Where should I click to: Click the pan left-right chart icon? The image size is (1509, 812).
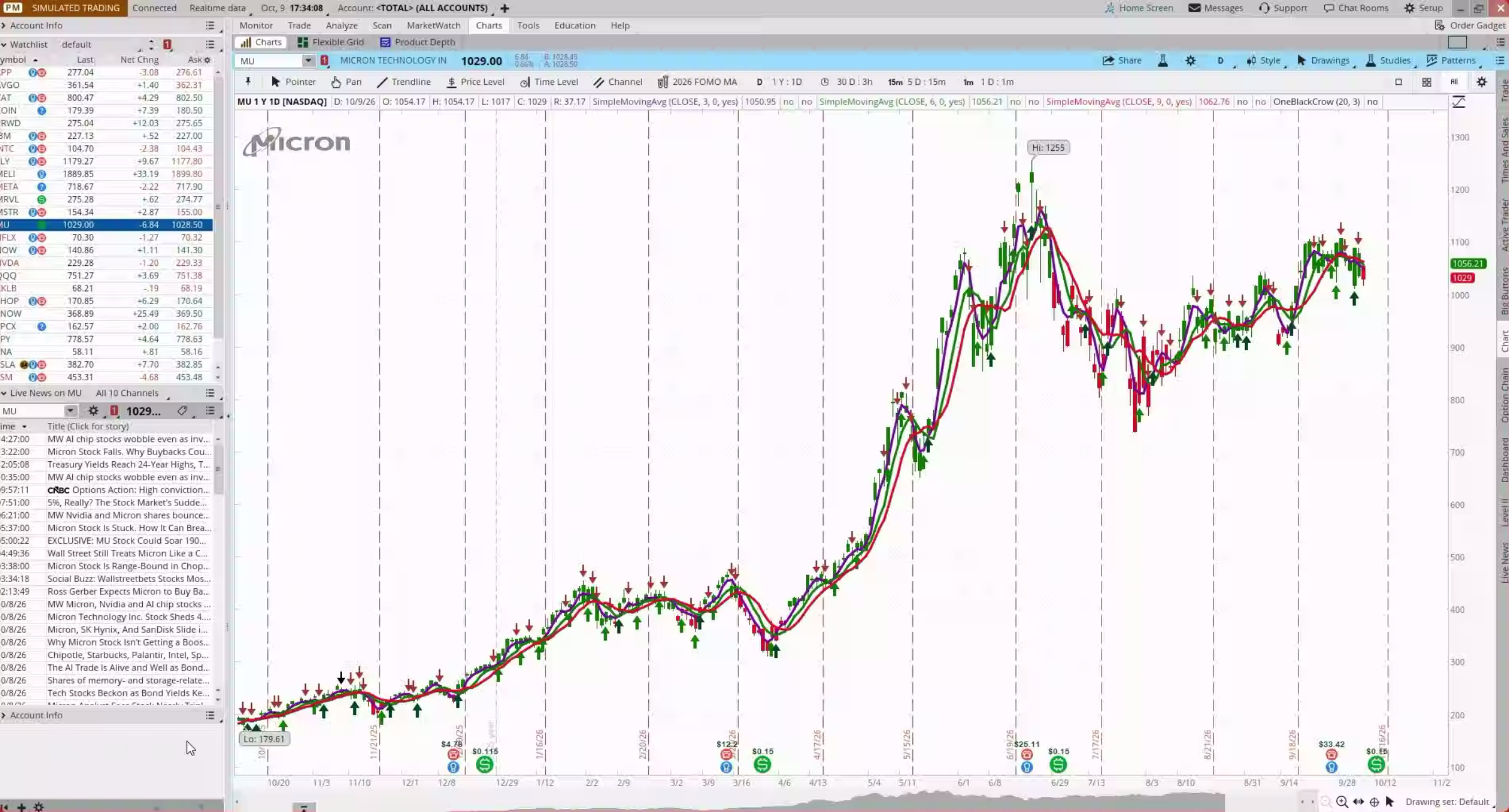click(1358, 801)
